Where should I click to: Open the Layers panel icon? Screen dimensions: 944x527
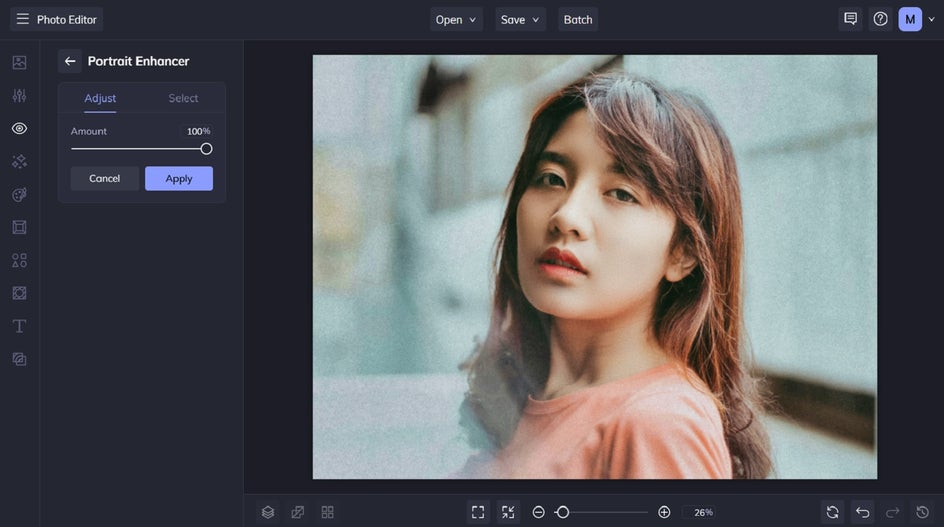click(268, 512)
